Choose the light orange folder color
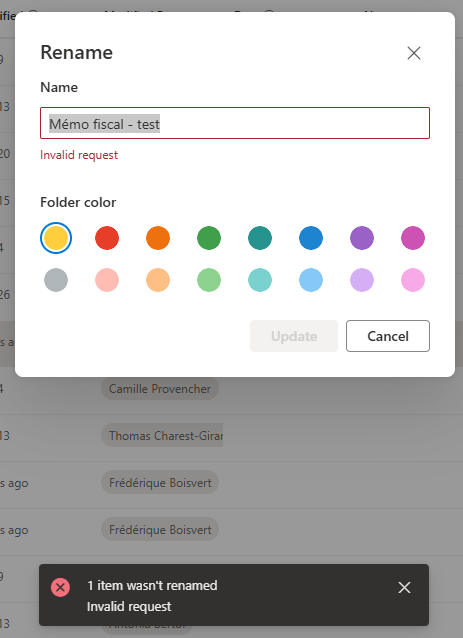The width and height of the screenshot is (463, 638). [158, 280]
